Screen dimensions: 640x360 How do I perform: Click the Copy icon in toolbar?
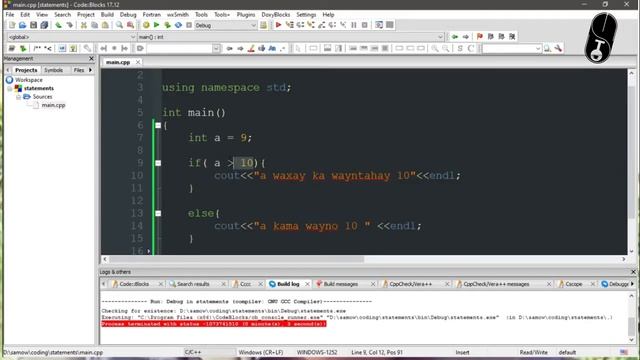(94, 25)
